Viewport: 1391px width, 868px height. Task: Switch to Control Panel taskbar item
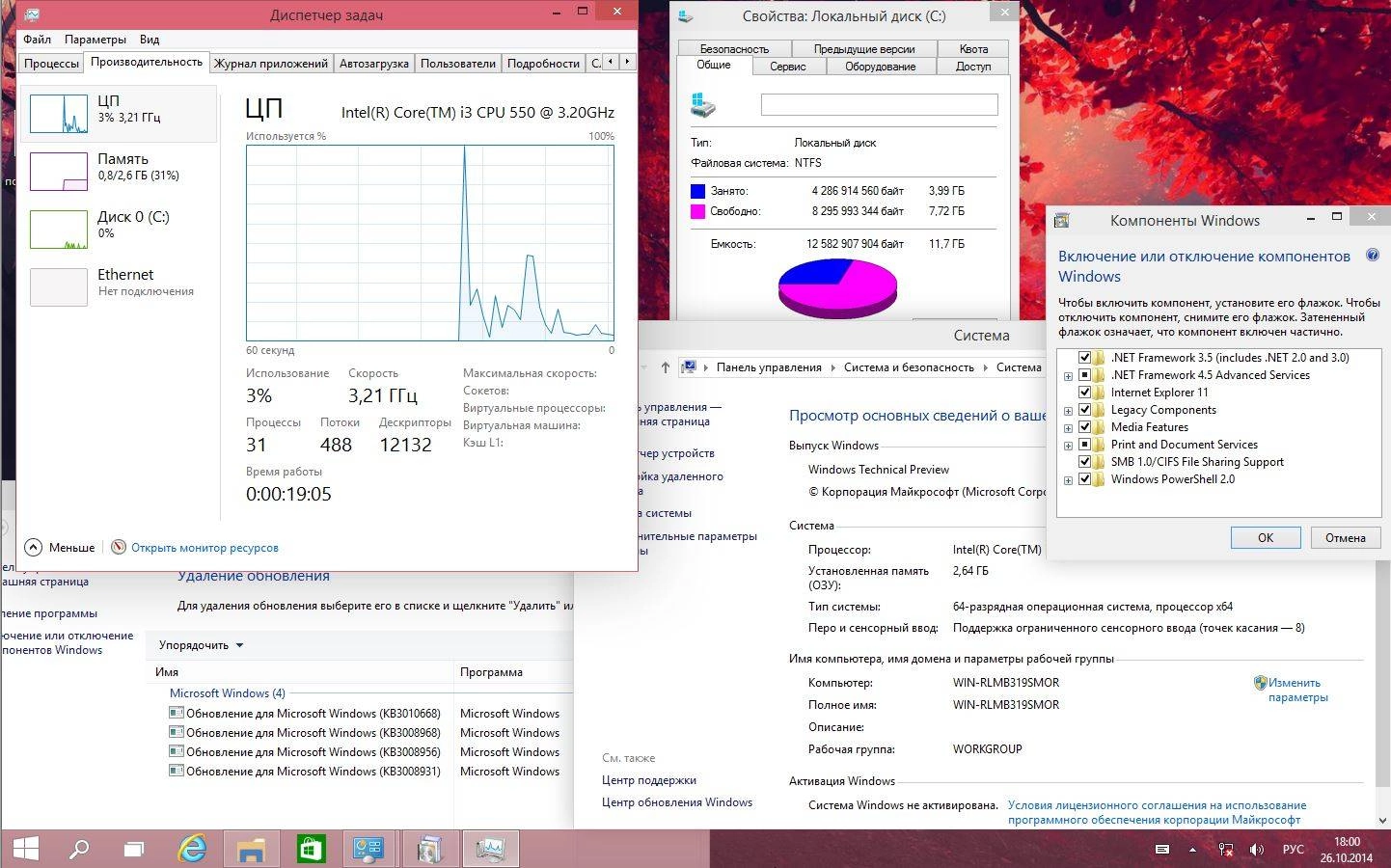tap(369, 850)
